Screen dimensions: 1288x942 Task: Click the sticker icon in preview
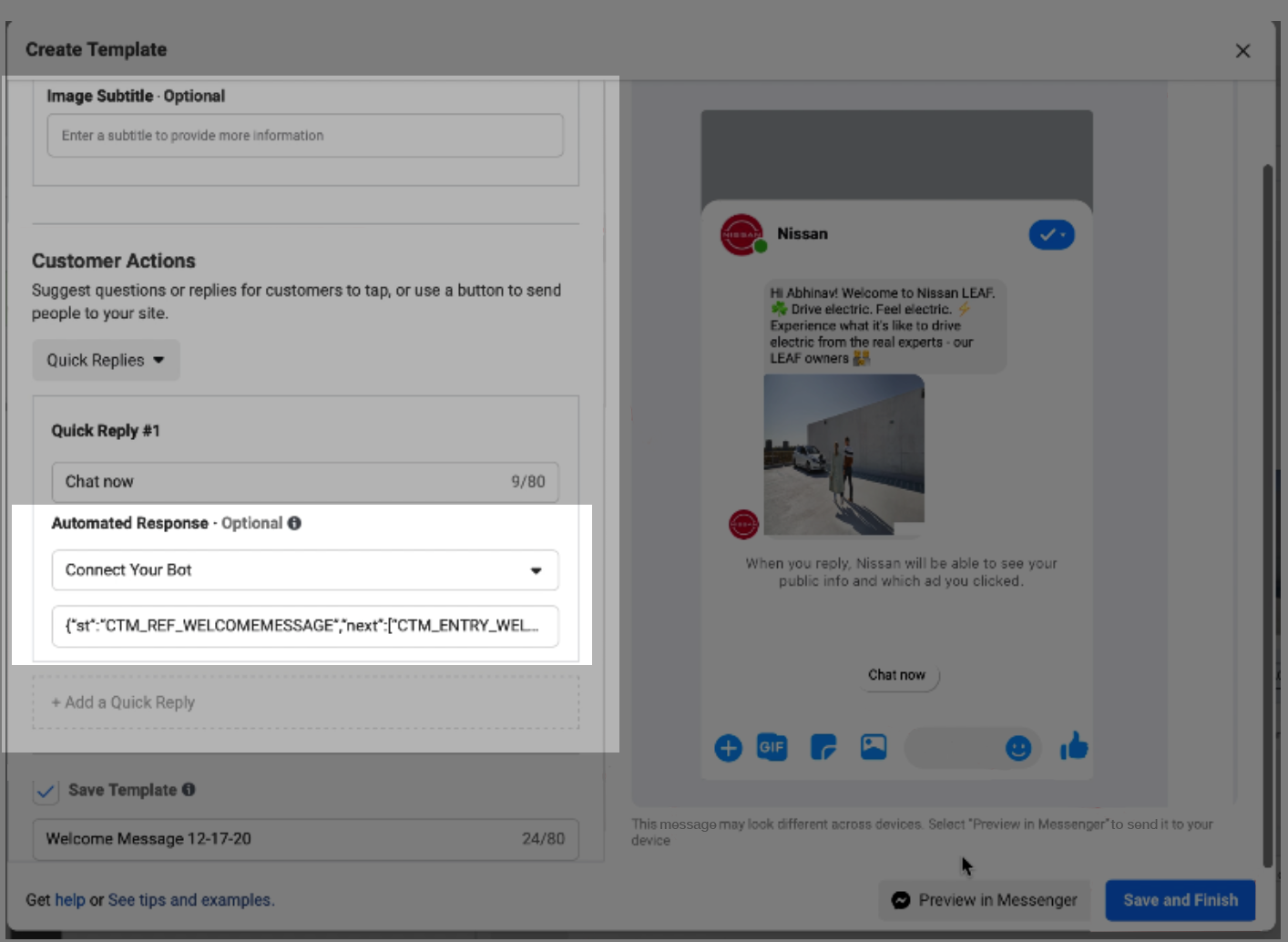[x=823, y=747]
